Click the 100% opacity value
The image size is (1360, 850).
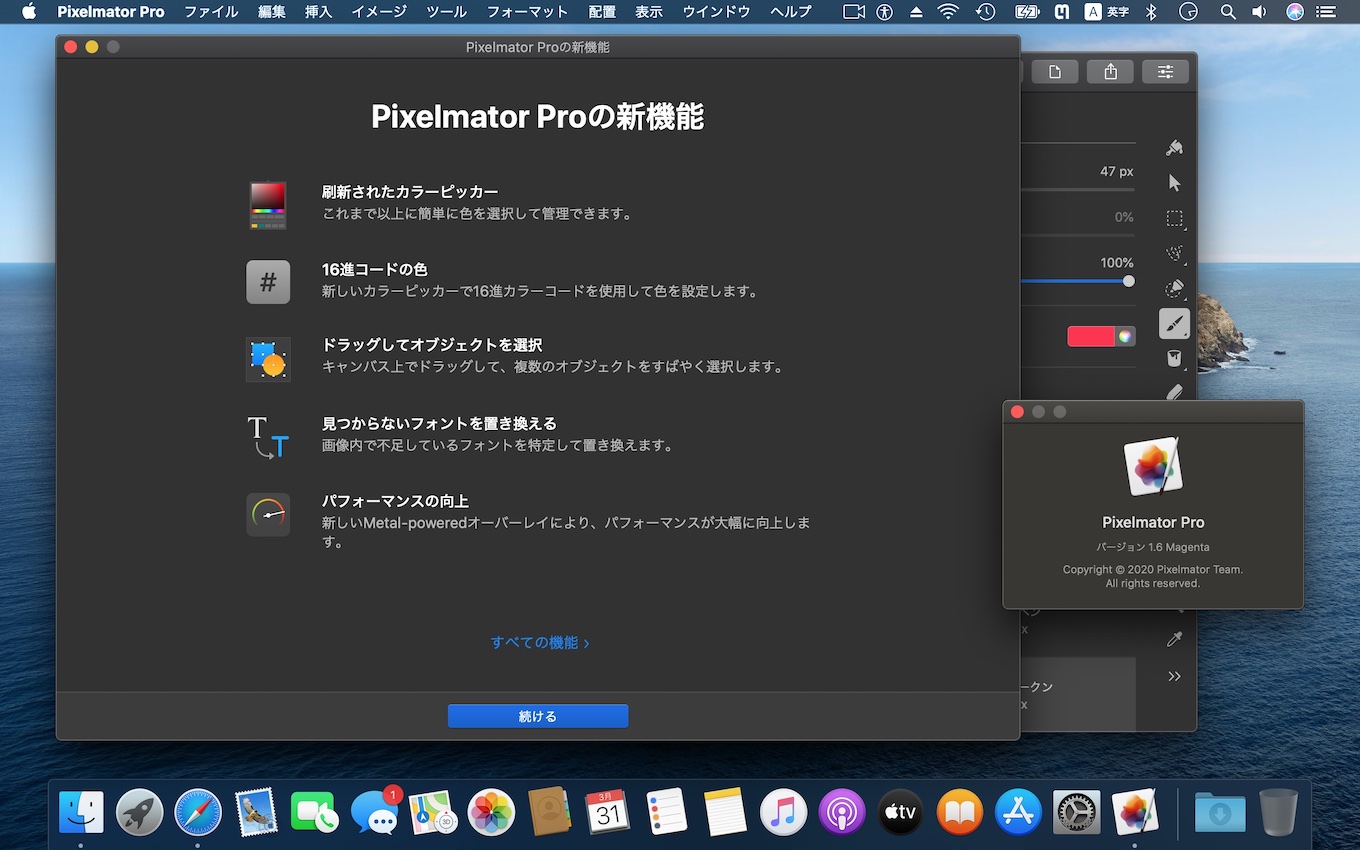pyautogui.click(x=1117, y=262)
